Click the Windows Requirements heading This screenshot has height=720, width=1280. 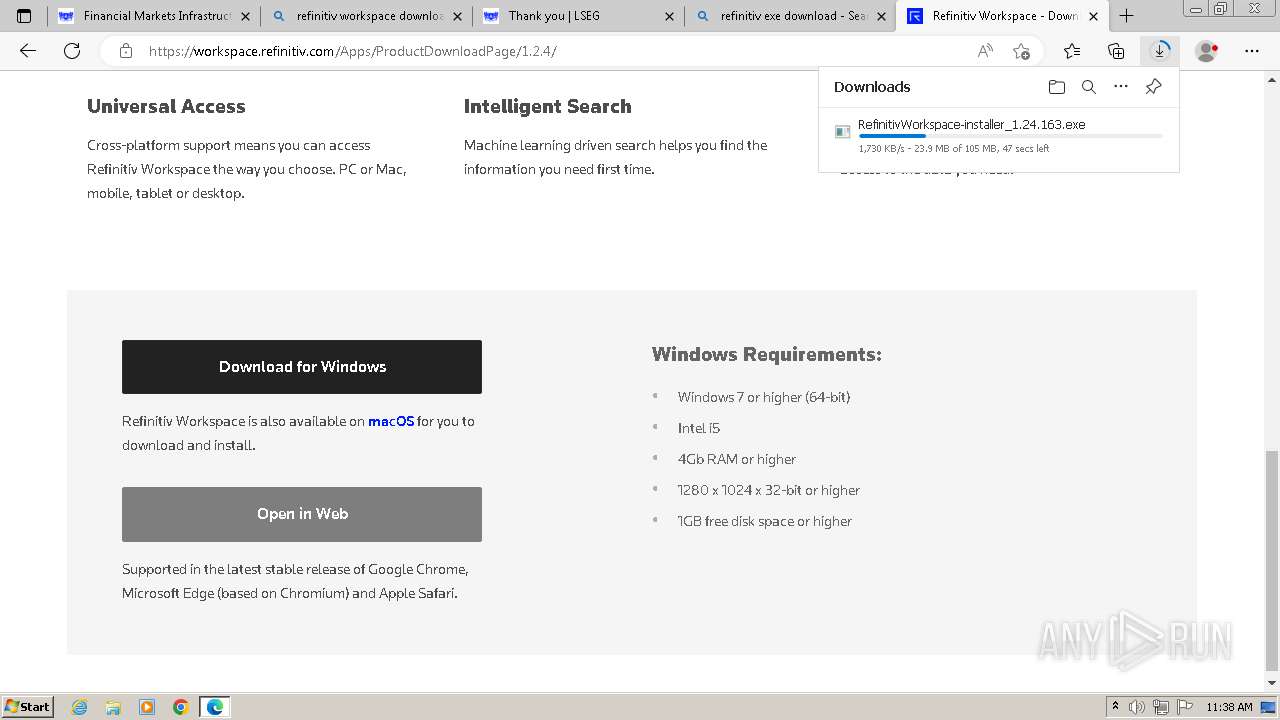pyautogui.click(x=767, y=354)
